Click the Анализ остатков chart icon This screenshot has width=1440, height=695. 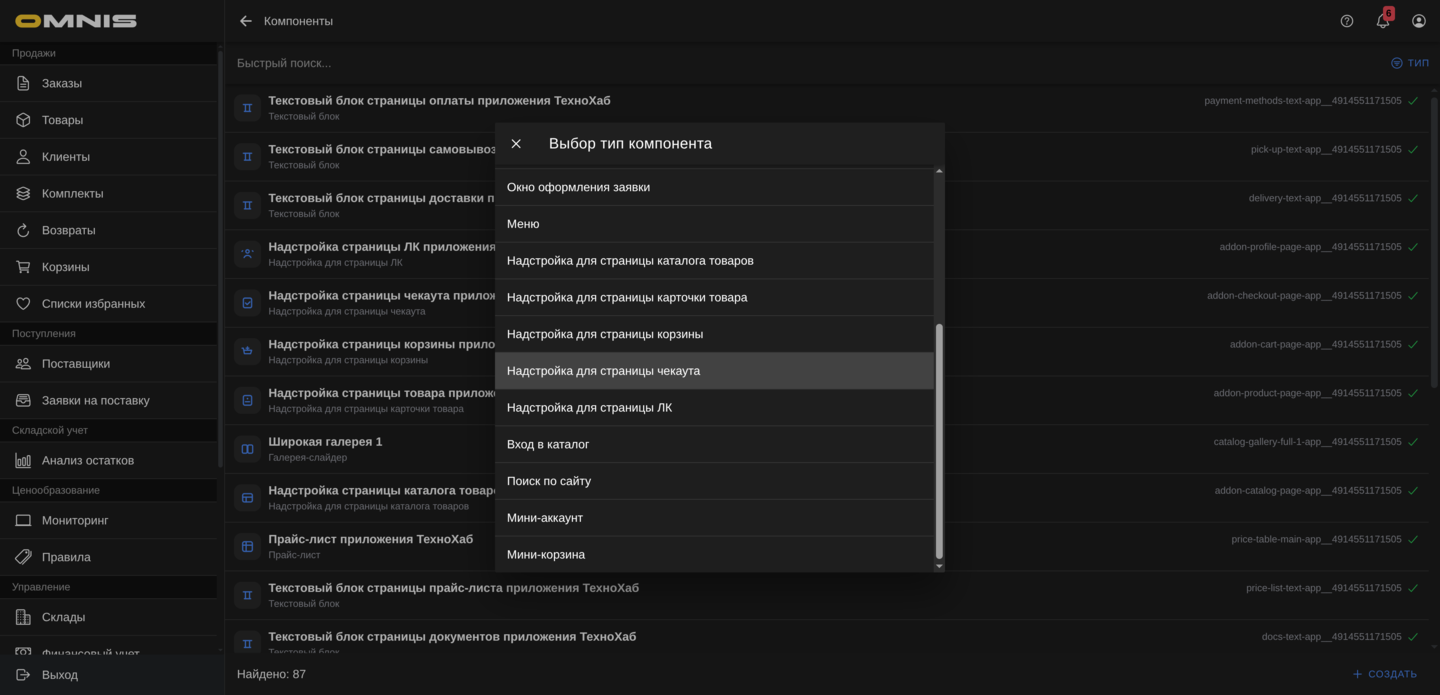coord(23,461)
